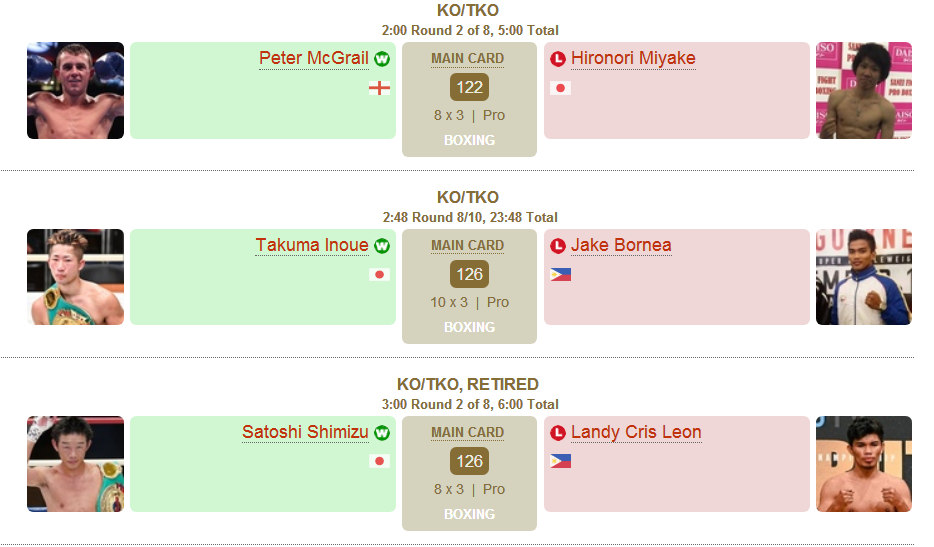Open Hironori Miyake's fighter profile link
Viewport: 934px width, 547px height.
(633, 58)
